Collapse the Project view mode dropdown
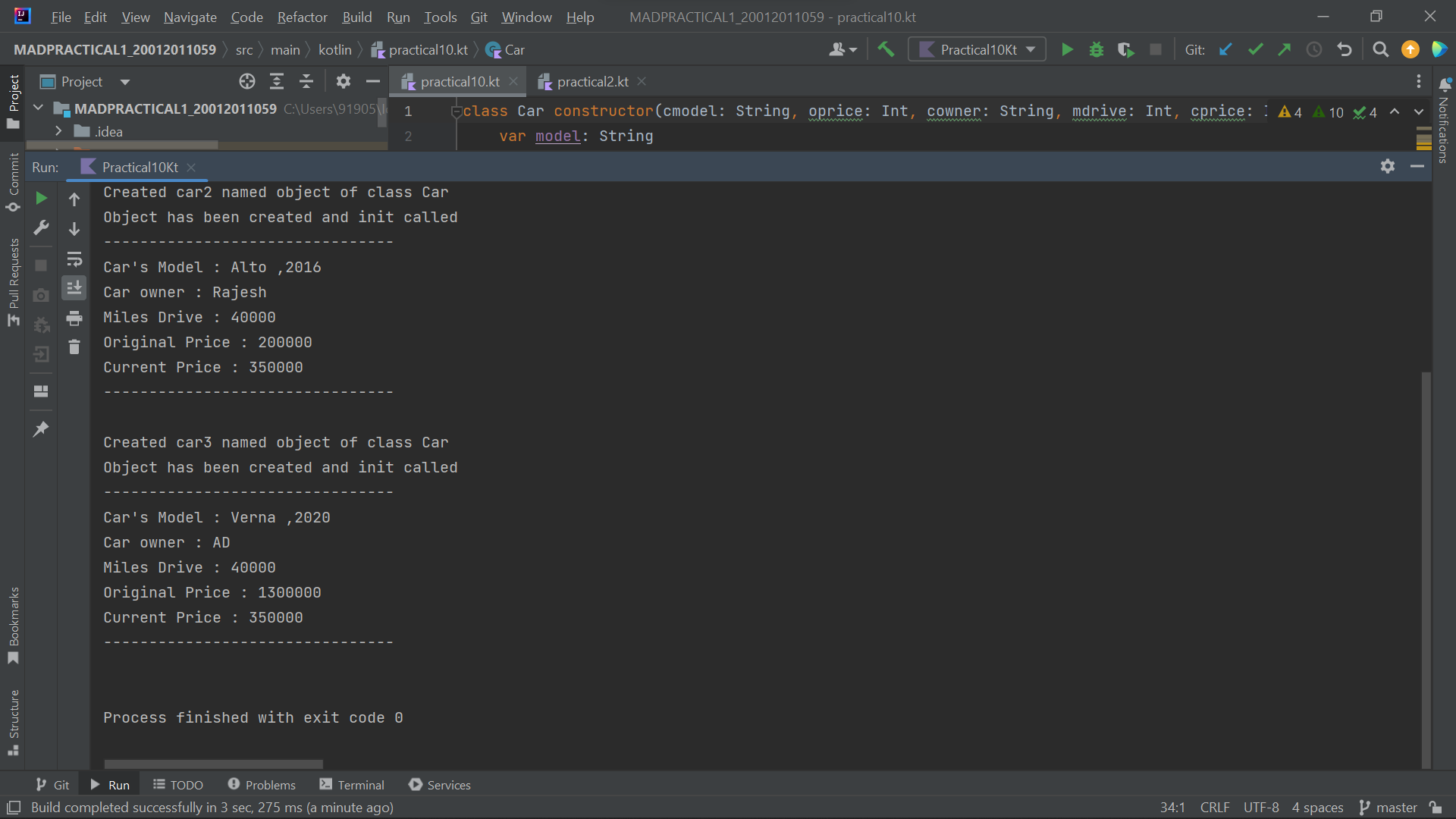Image resolution: width=1456 pixels, height=819 pixels. click(125, 82)
